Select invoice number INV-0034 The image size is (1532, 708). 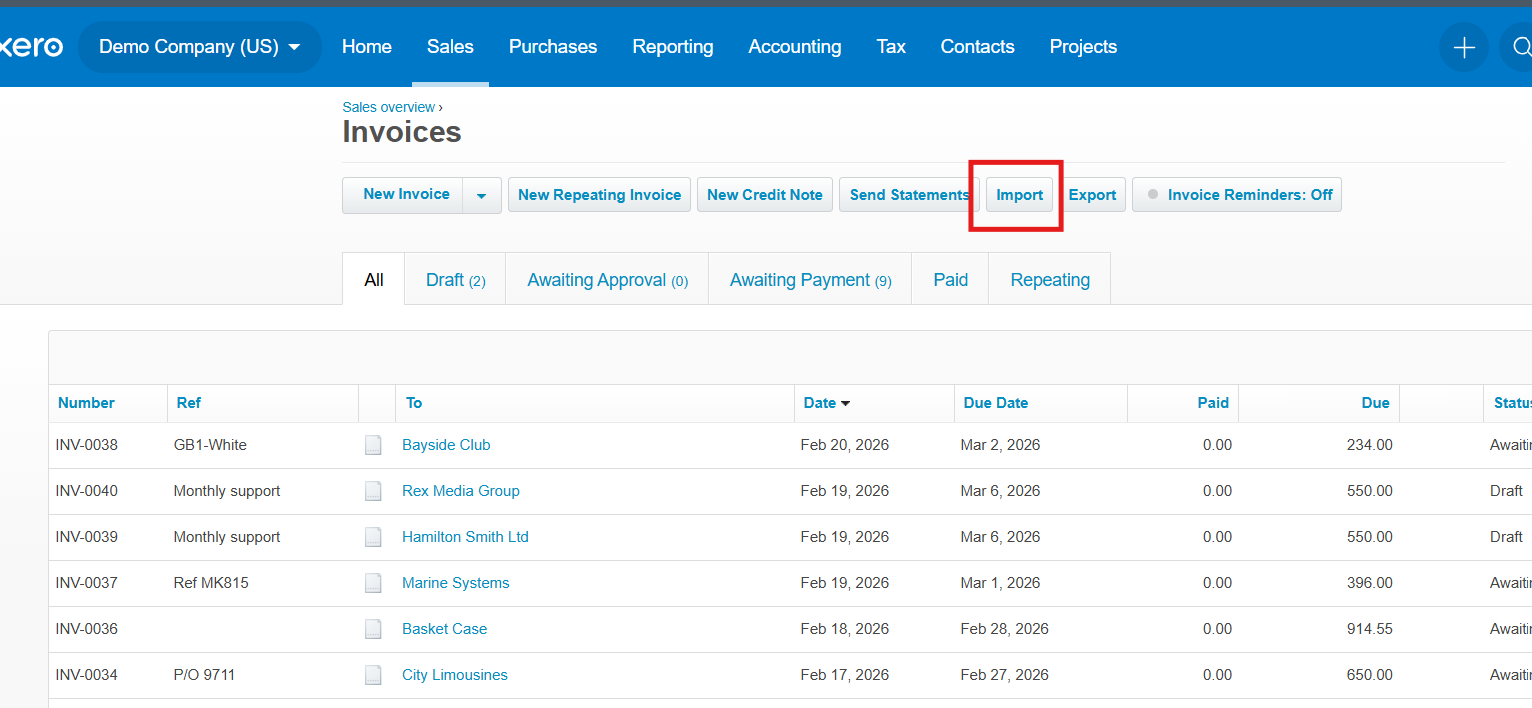[x=87, y=675]
